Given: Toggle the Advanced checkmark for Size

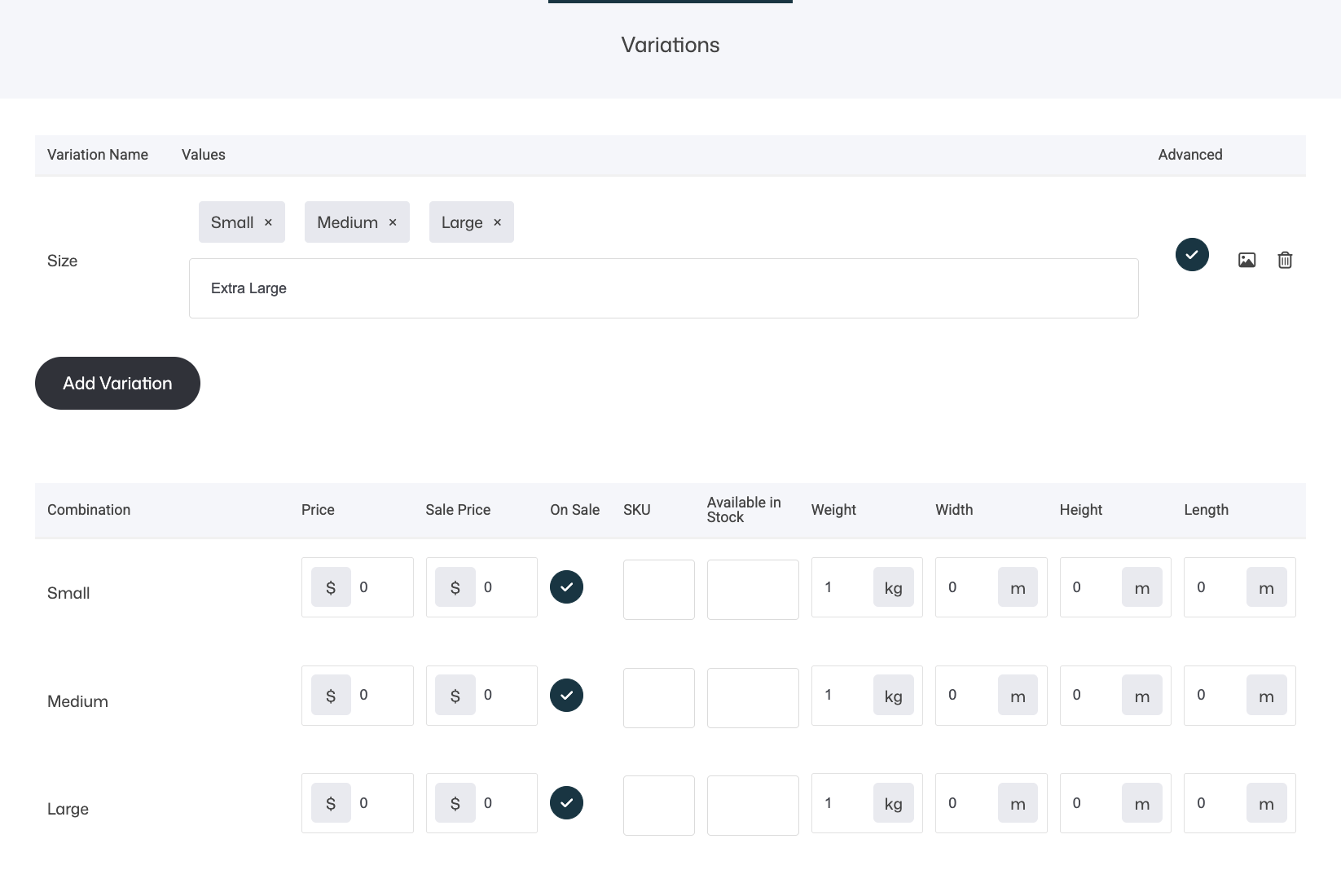Looking at the screenshot, I should click(1192, 255).
